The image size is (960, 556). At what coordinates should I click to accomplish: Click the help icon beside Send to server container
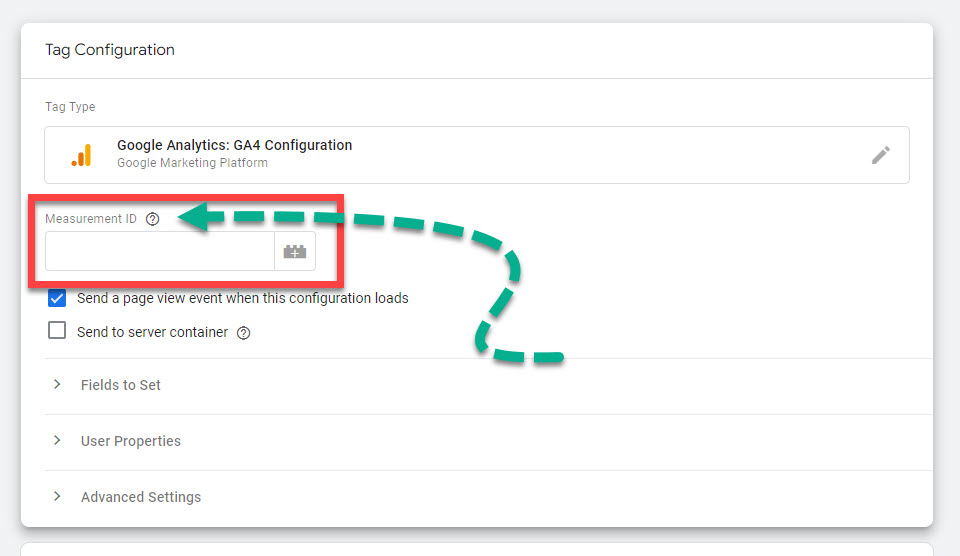pos(243,333)
